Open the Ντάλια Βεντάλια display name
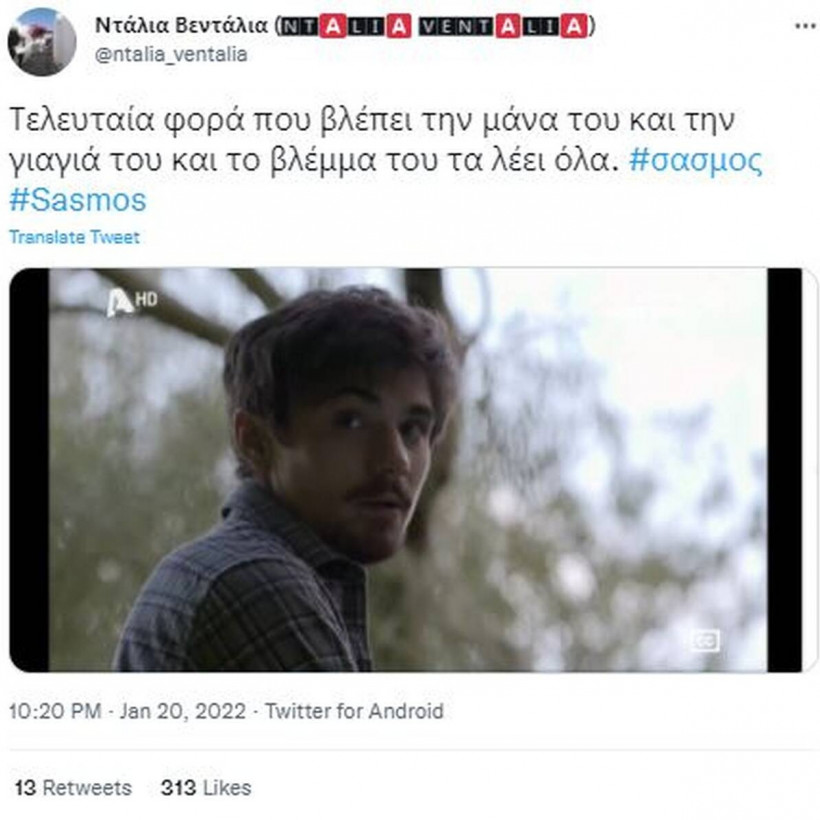Viewport: 820px width, 820px height. pyautogui.click(x=181, y=25)
